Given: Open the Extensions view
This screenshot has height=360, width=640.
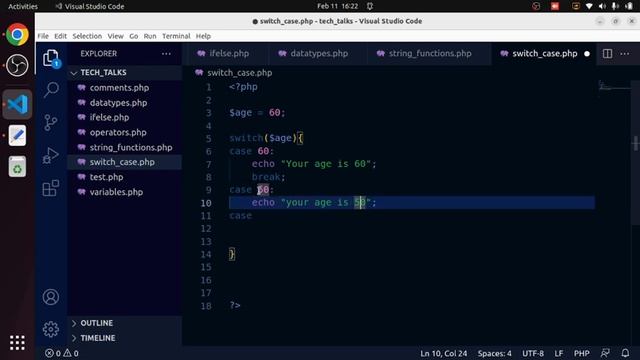Looking at the screenshot, I should pyautogui.click(x=51, y=188).
